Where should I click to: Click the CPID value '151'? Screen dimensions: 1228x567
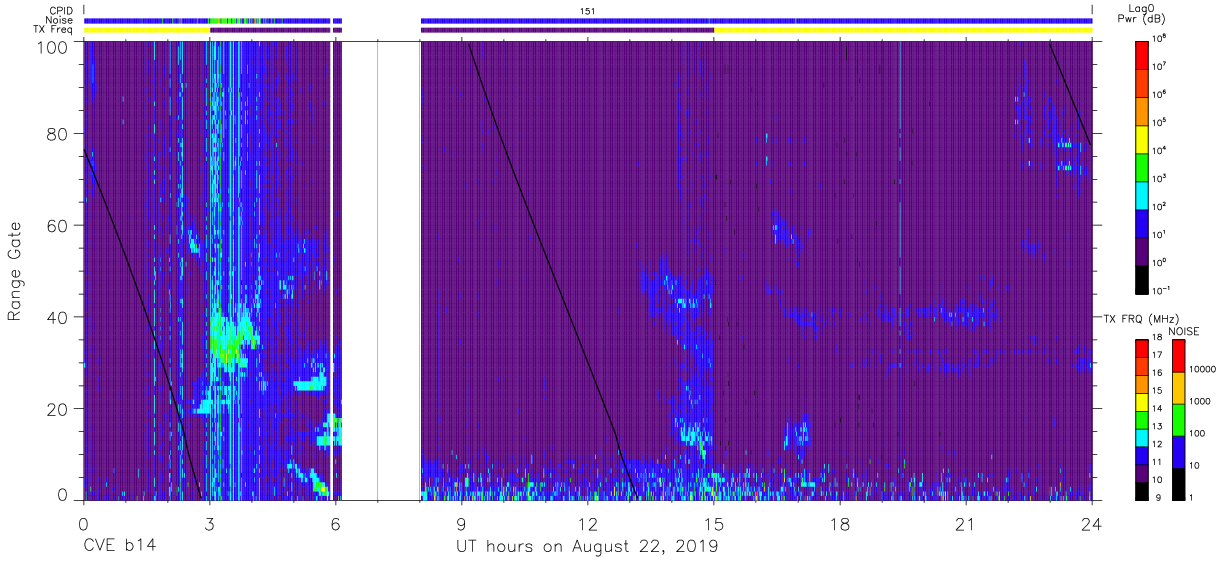[x=588, y=10]
